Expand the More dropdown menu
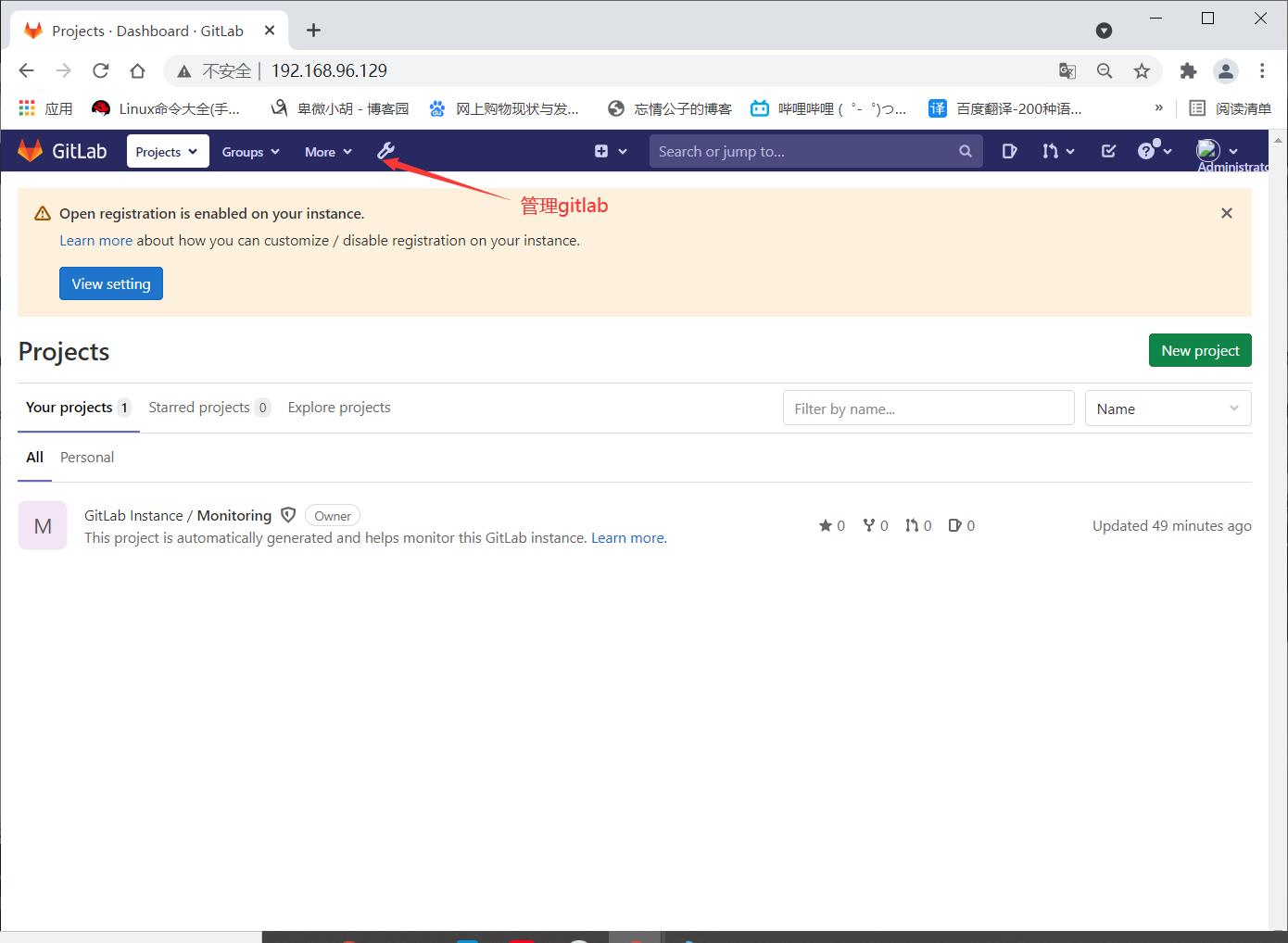 pyautogui.click(x=328, y=151)
